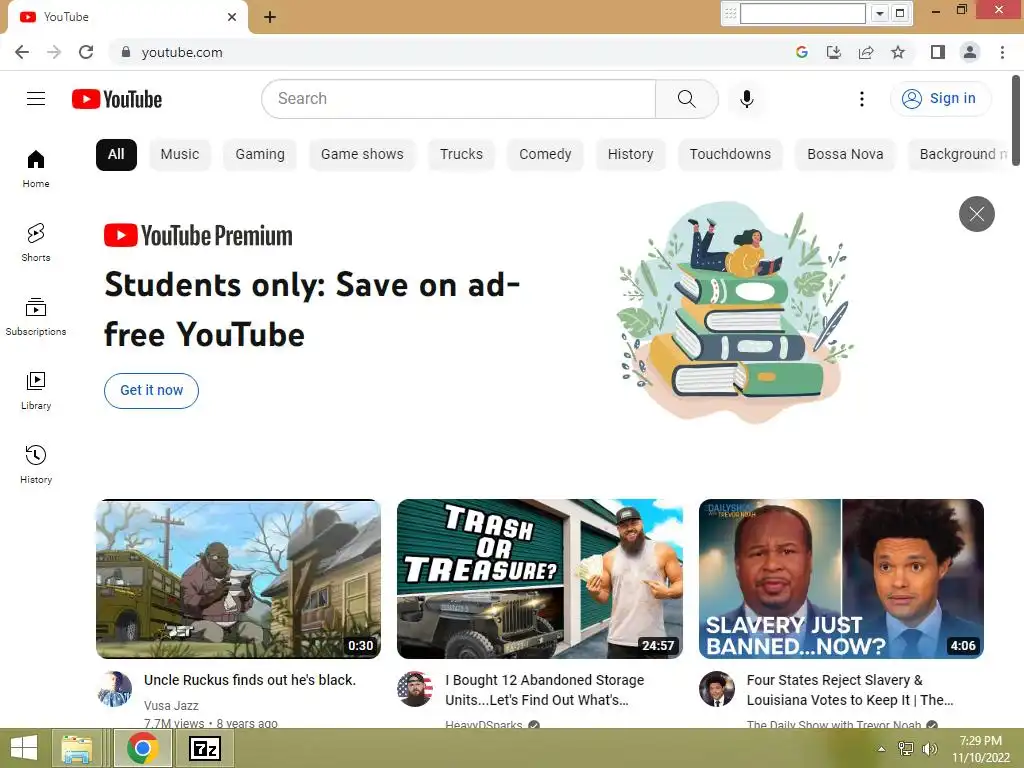Select the Gaming filter chip

coord(260,155)
